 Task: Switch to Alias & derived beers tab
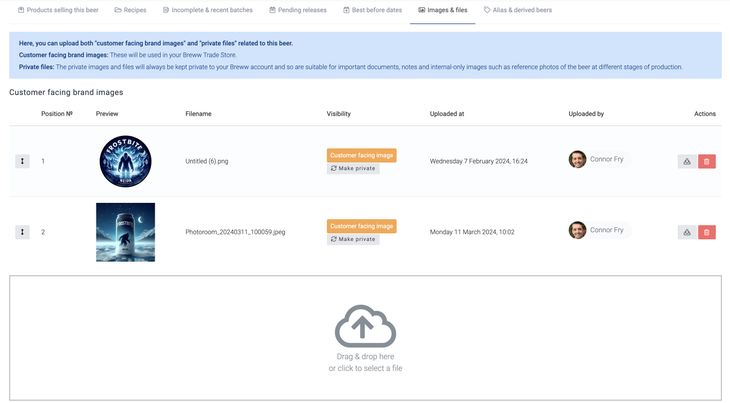pos(517,10)
